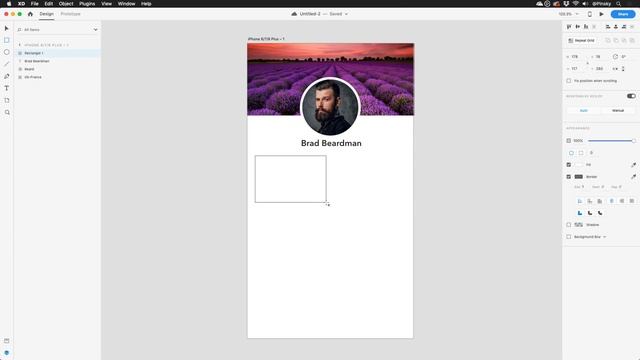Select the Pen tool
Image resolution: width=640 pixels, height=360 pixels.
7,76
